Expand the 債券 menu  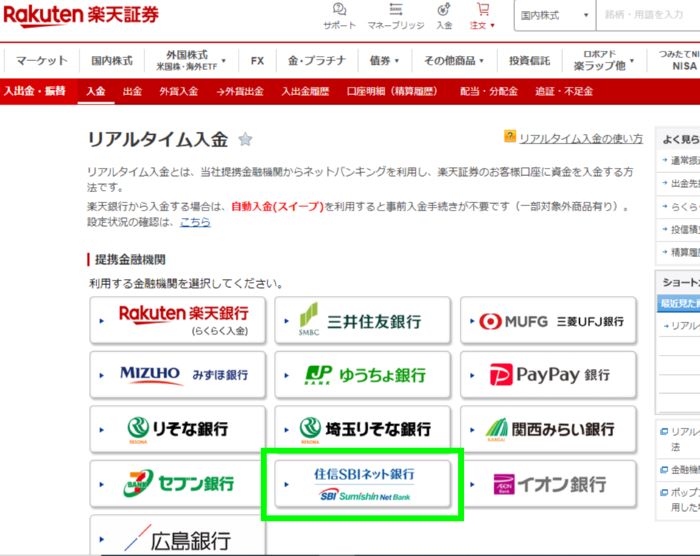pyautogui.click(x=384, y=60)
